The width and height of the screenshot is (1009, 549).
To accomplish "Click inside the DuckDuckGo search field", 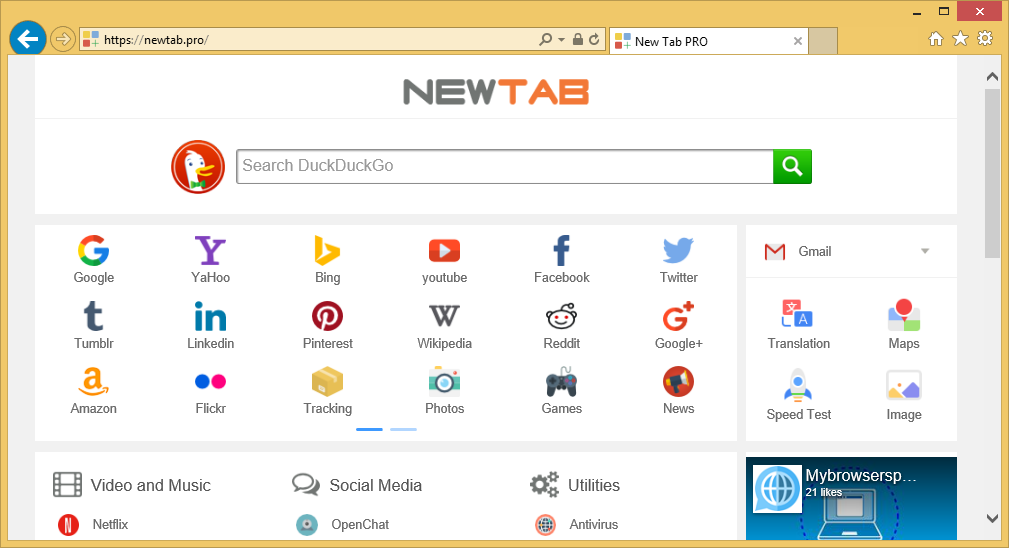I will [504, 166].
